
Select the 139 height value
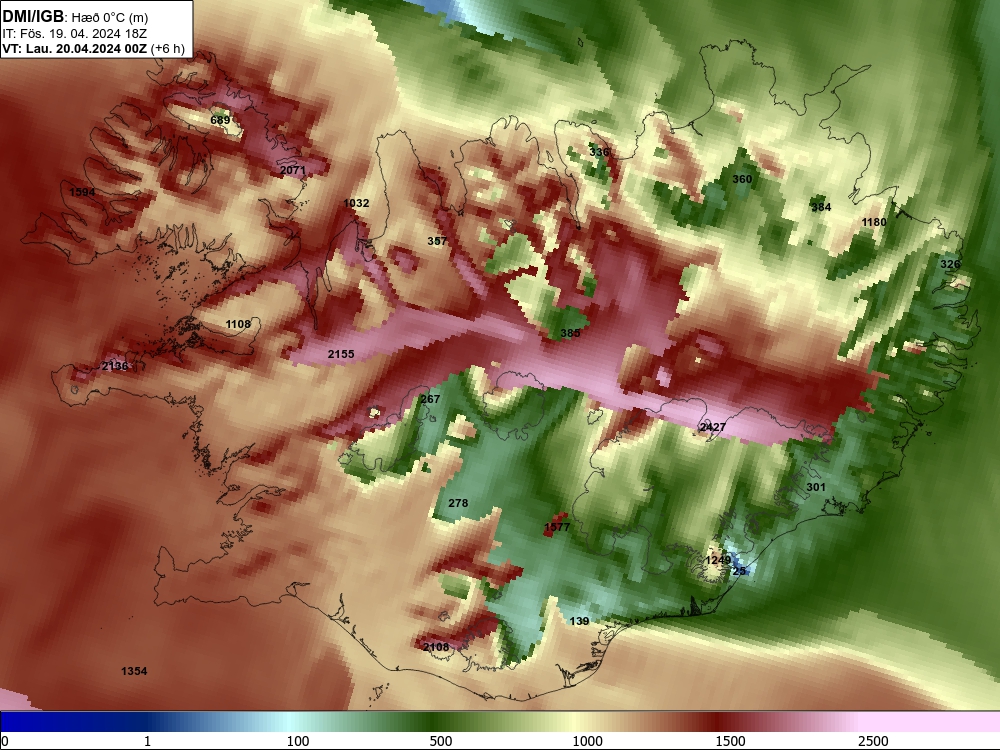579,621
